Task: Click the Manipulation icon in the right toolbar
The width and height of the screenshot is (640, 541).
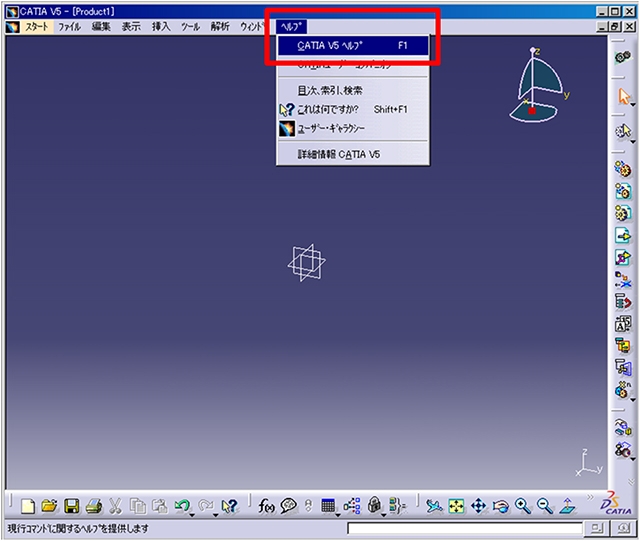Action: point(623,428)
